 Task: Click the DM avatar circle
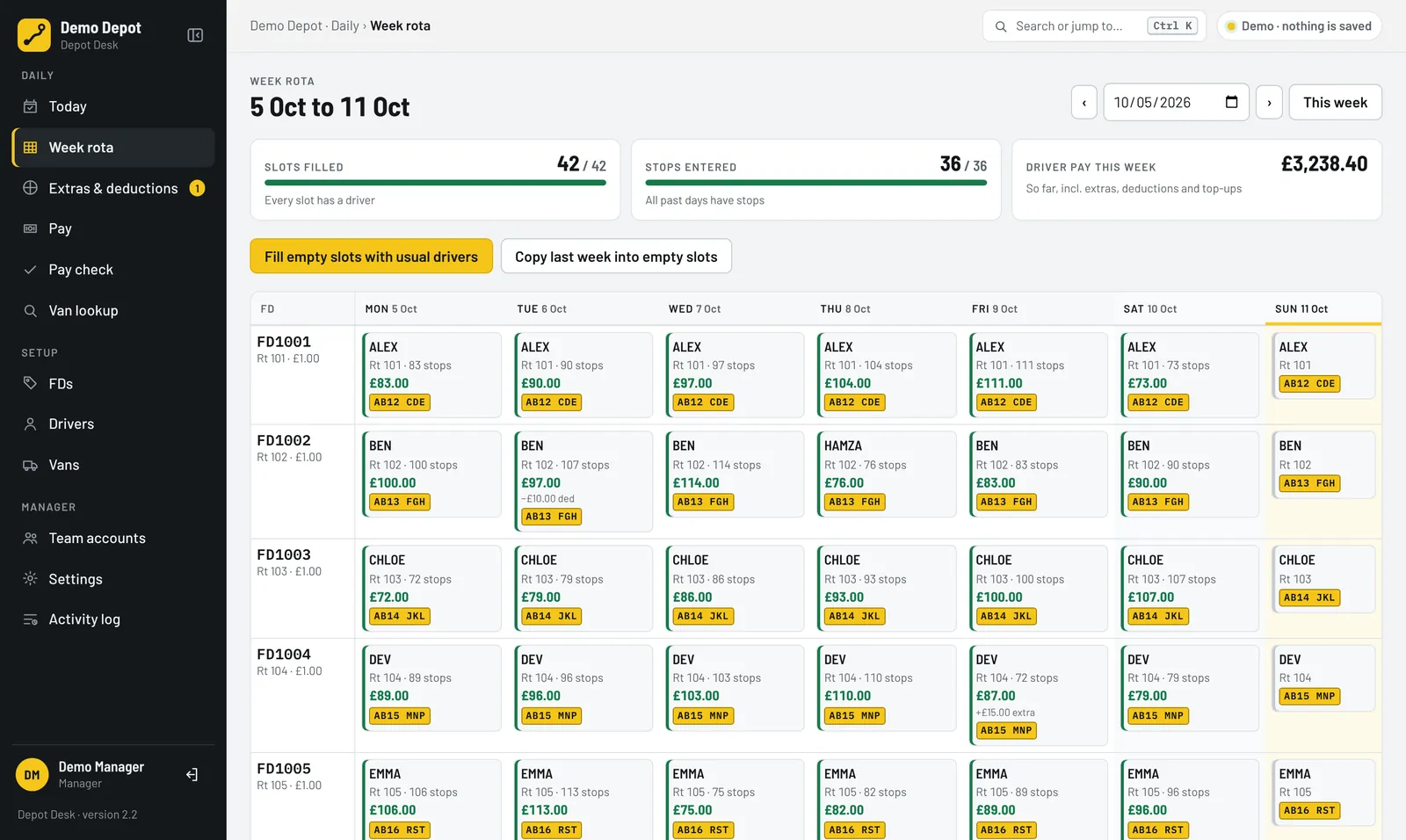click(x=32, y=775)
